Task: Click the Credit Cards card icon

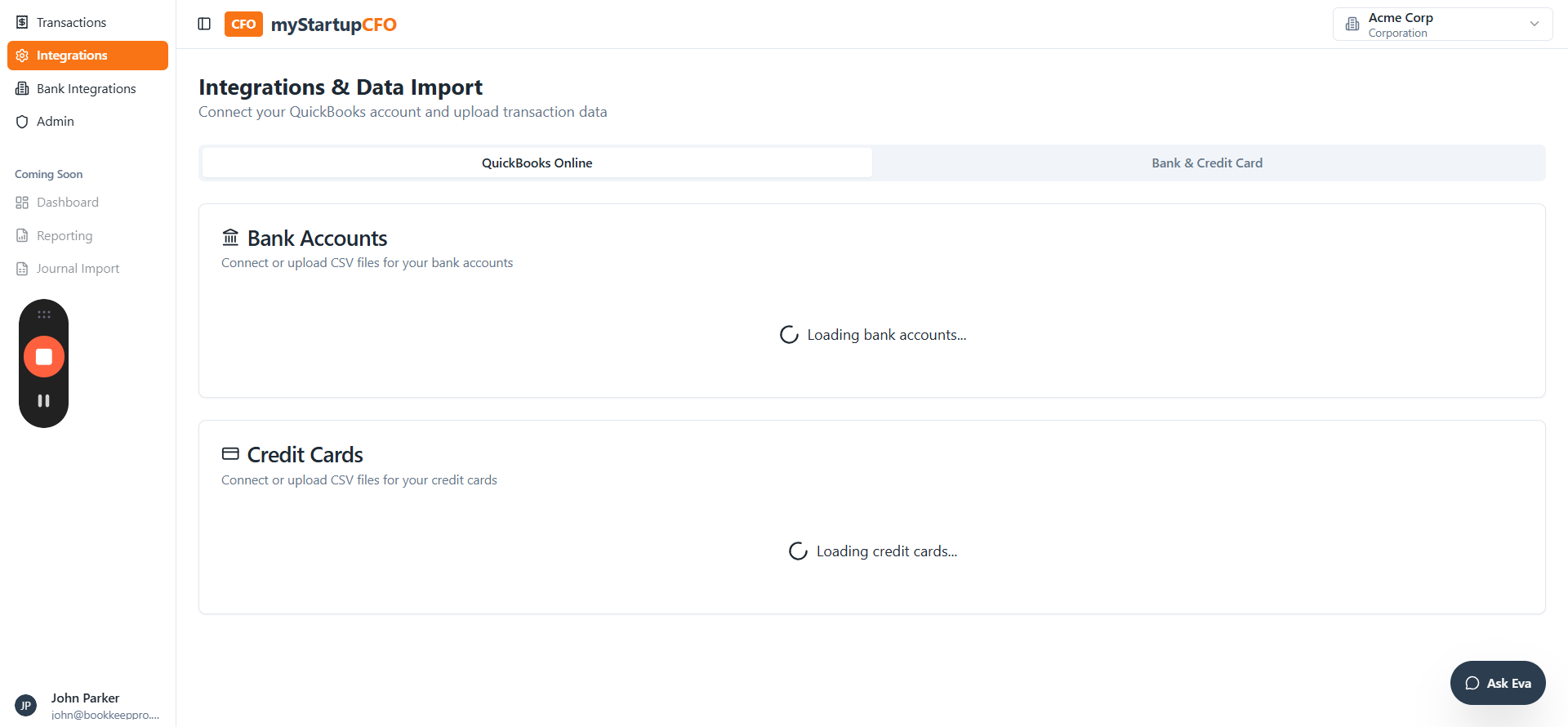Action: 230,454
